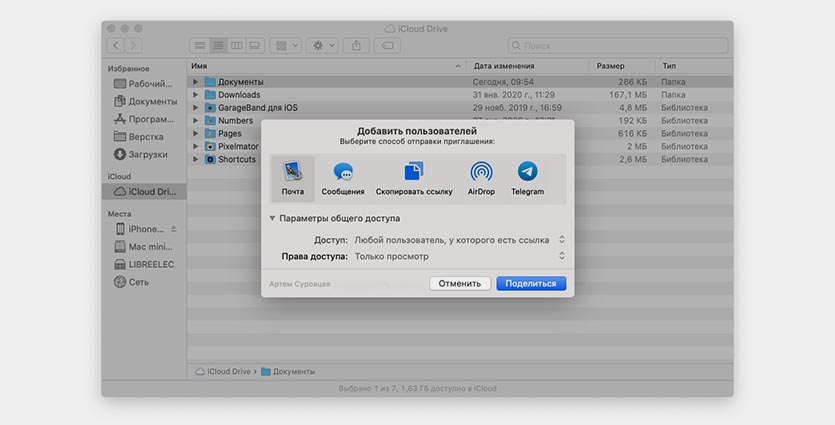Select Mail (Почта) as the invitation method
The height and width of the screenshot is (425, 835).
[x=292, y=177]
